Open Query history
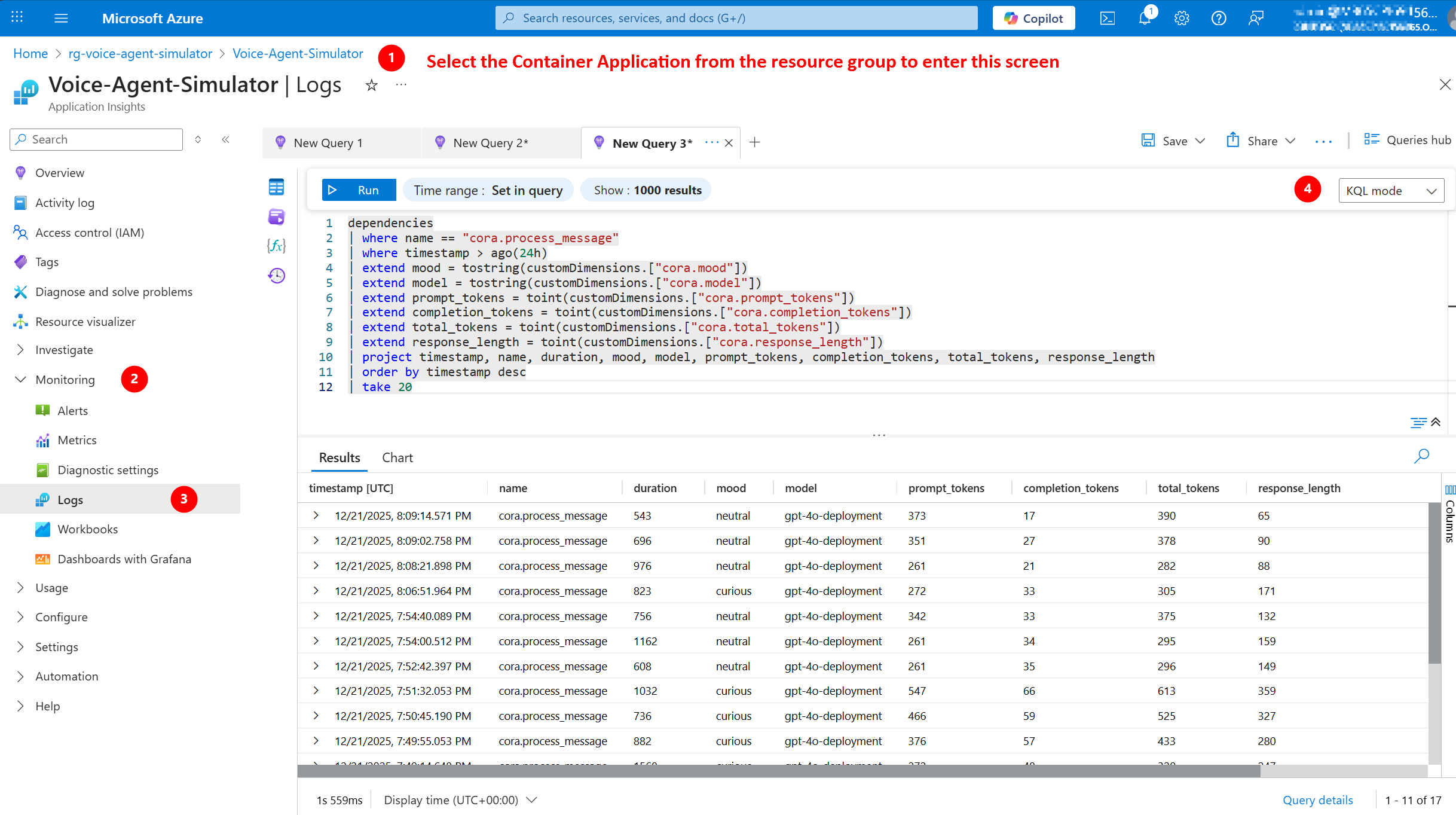Screen dimensions: 1456x815 pos(276,276)
